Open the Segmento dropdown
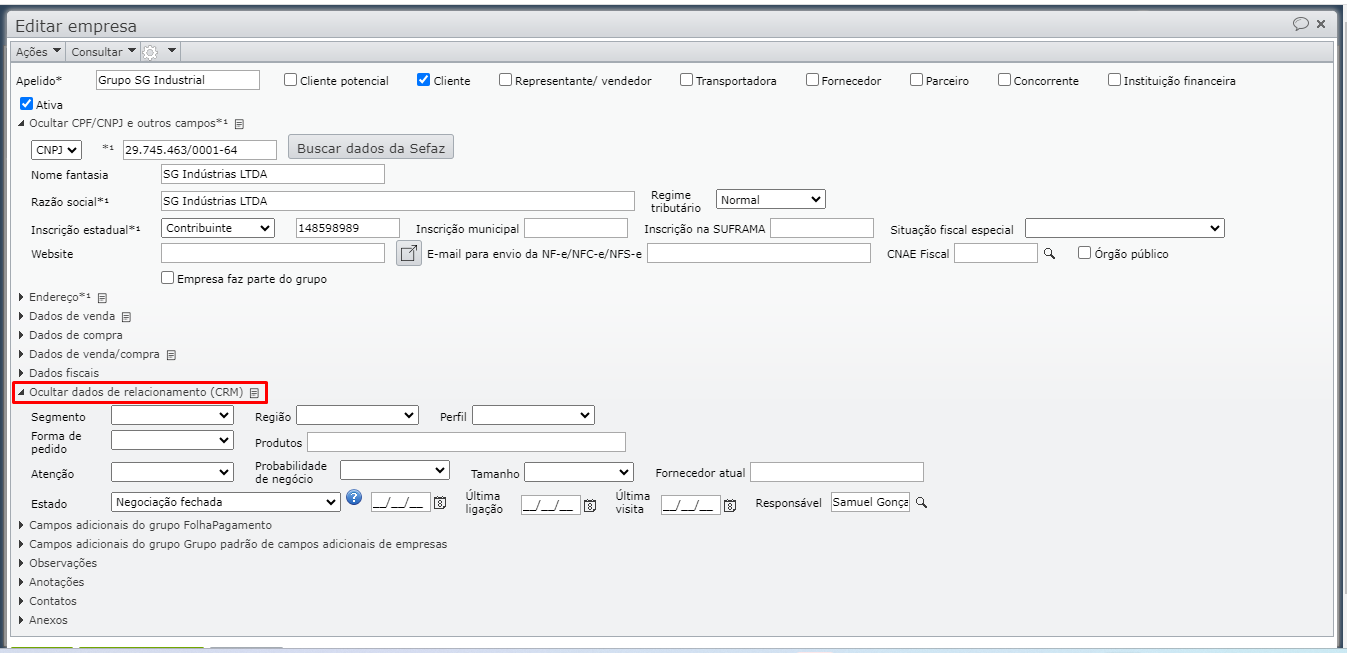The height and width of the screenshot is (653, 1347). (172, 415)
